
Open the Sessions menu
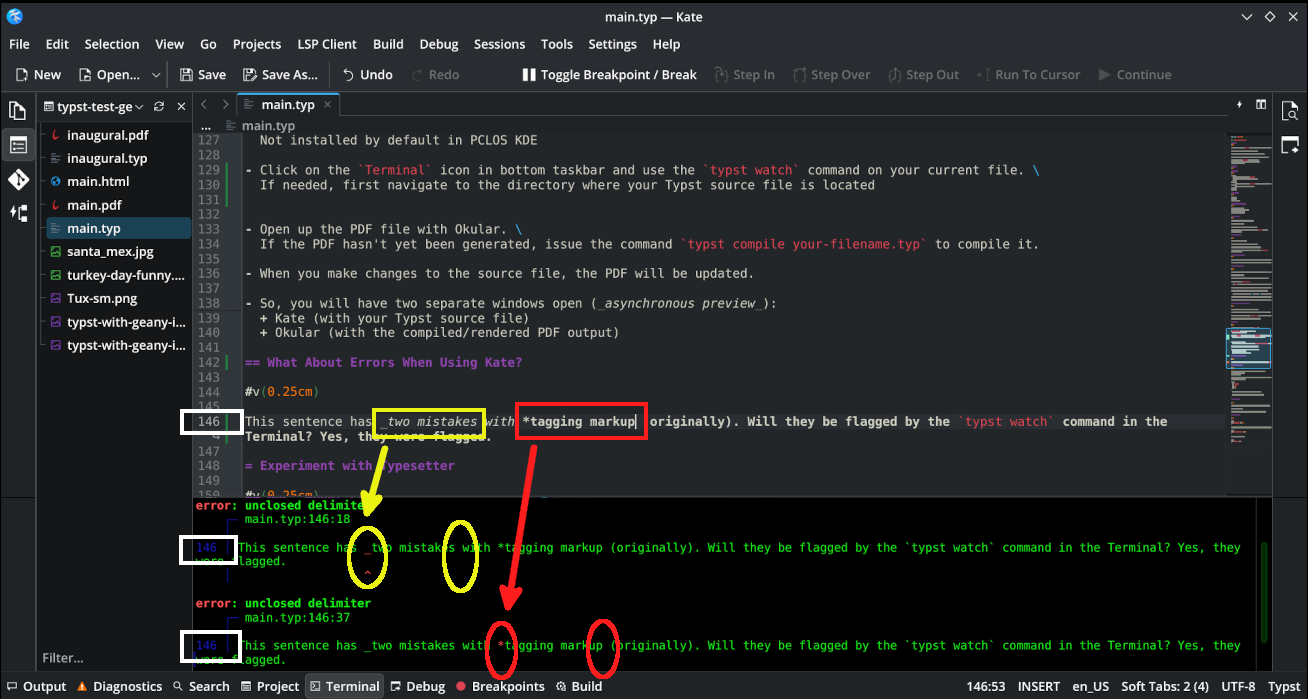coord(499,44)
